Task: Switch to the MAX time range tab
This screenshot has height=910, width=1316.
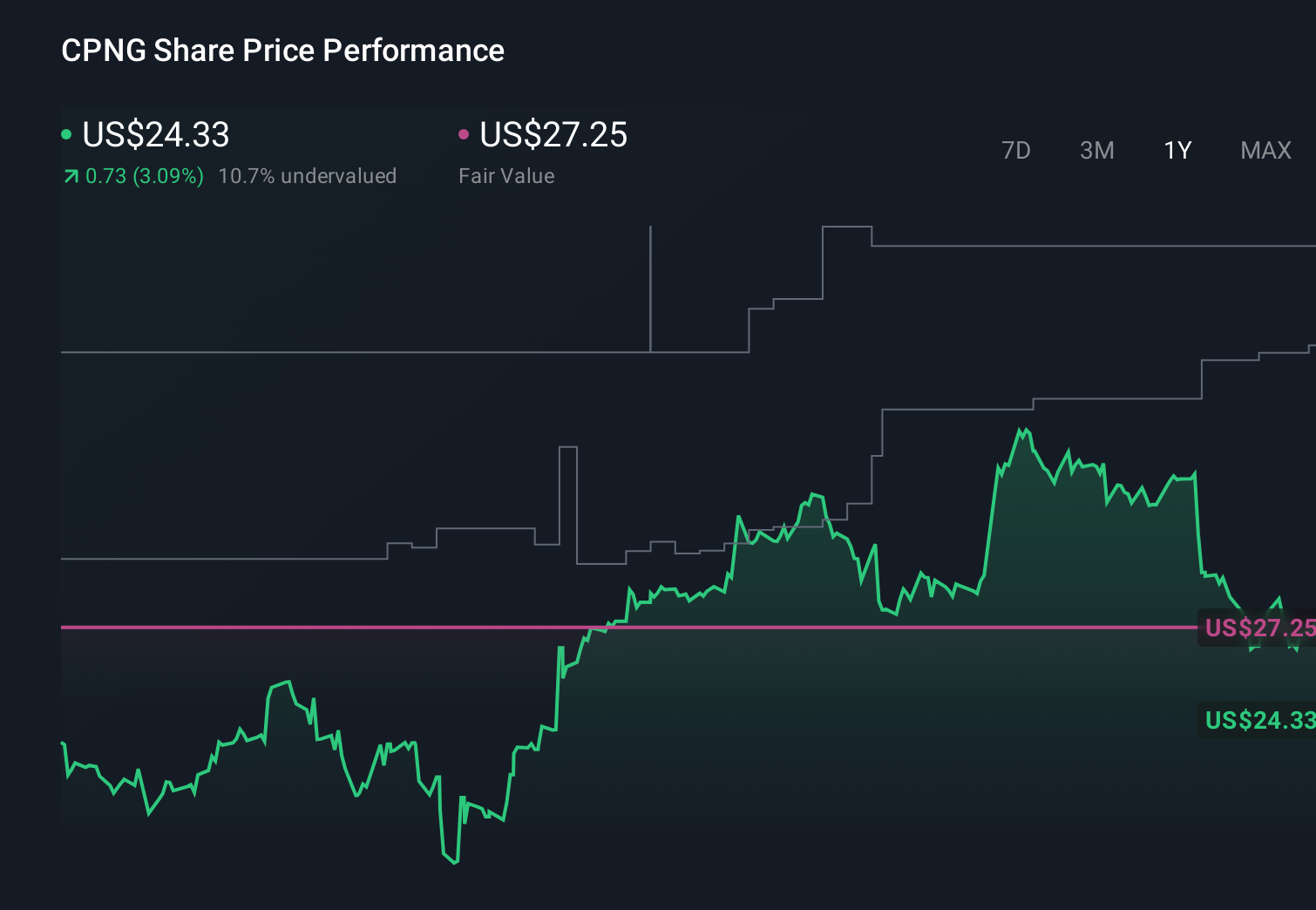Action: [x=1265, y=150]
